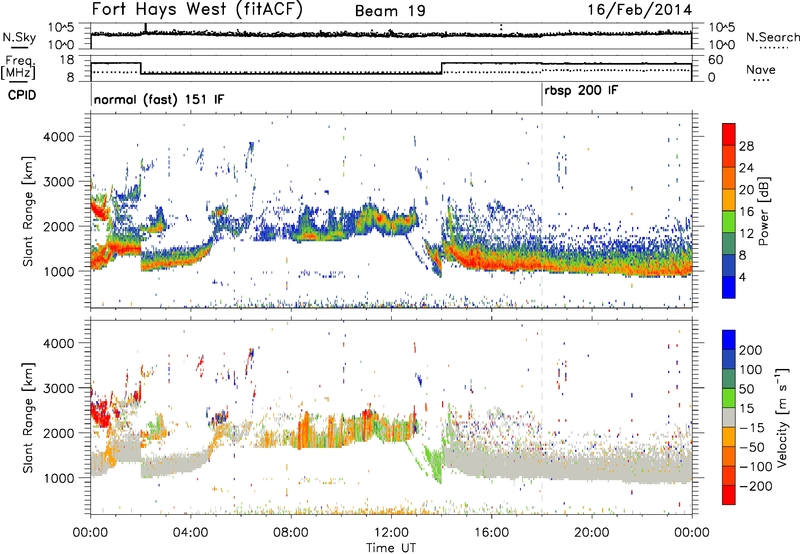800x554 pixels.
Task: Select the '4' power colorbar label
Action: coord(743,277)
